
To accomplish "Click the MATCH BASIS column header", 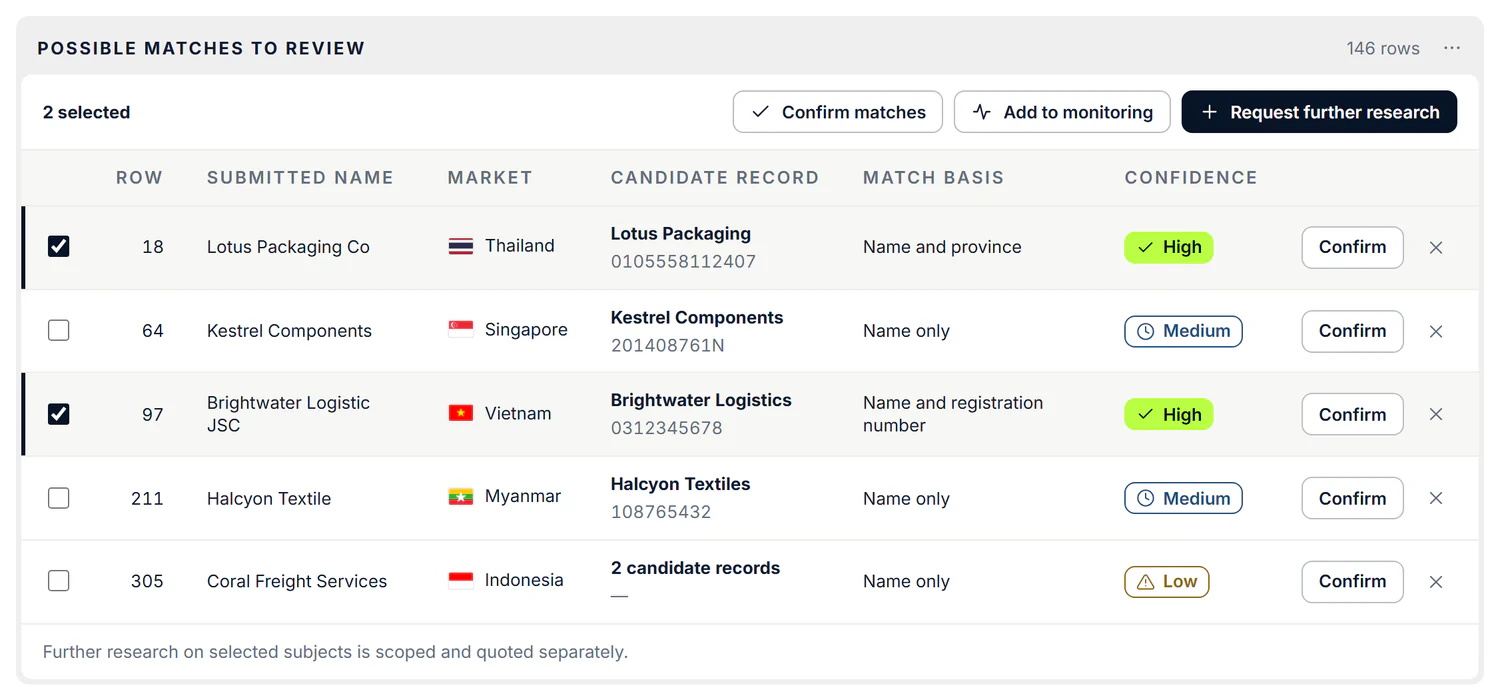I will 933,178.
